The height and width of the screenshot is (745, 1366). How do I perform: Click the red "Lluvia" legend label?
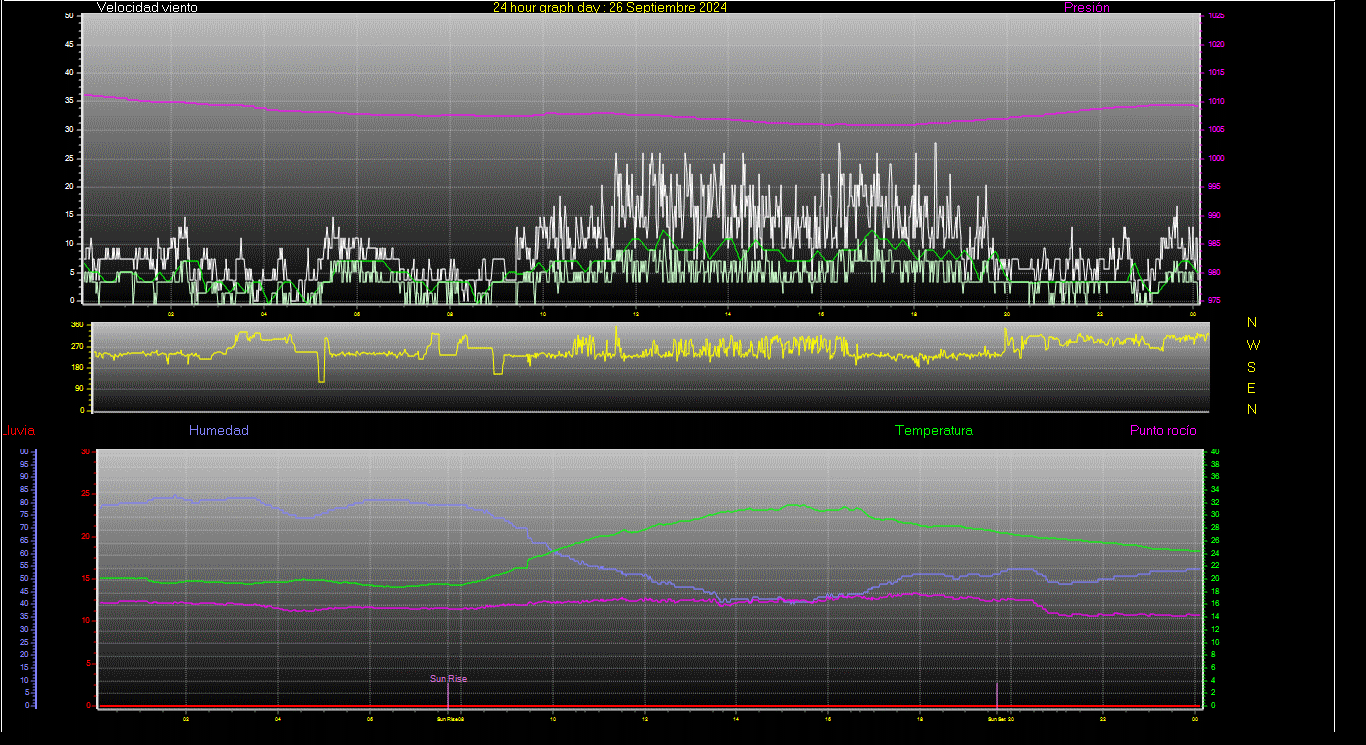(19, 431)
